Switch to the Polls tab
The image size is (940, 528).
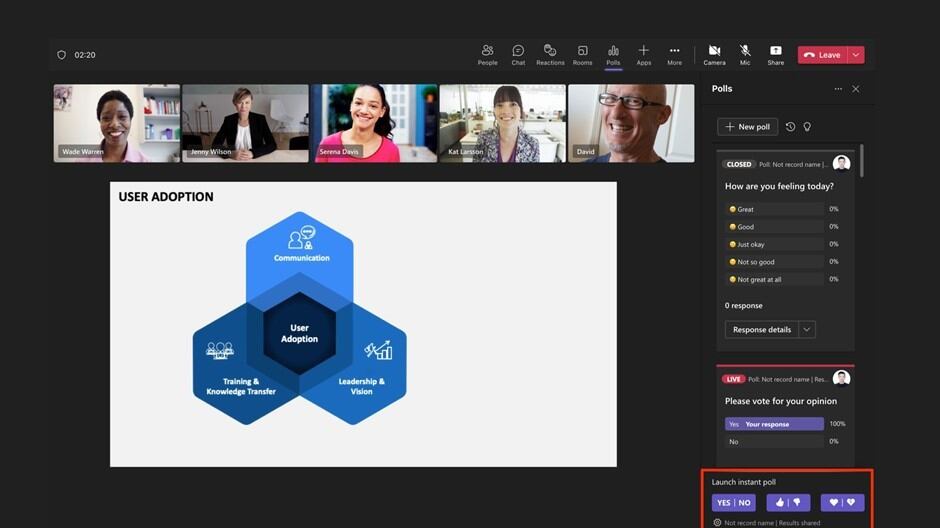613,55
